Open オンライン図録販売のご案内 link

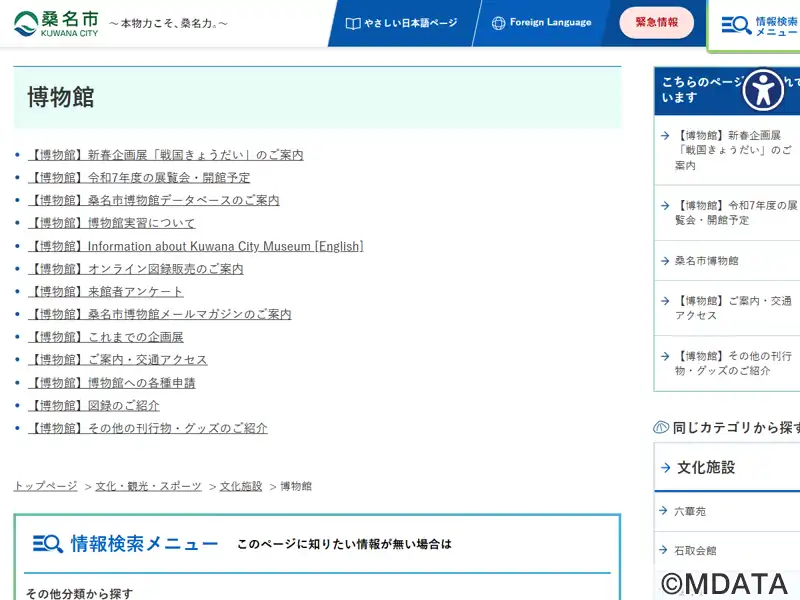tap(136, 269)
